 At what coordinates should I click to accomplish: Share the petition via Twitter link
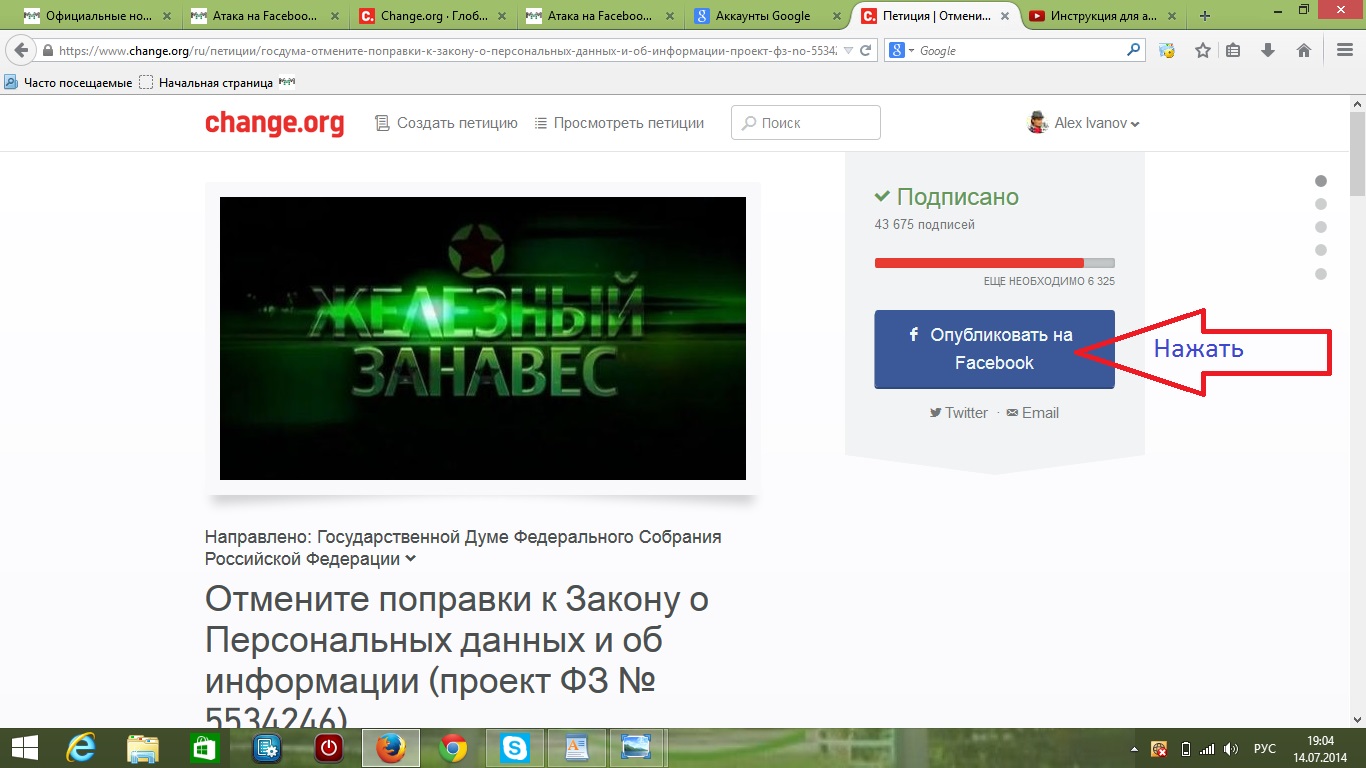(958, 413)
